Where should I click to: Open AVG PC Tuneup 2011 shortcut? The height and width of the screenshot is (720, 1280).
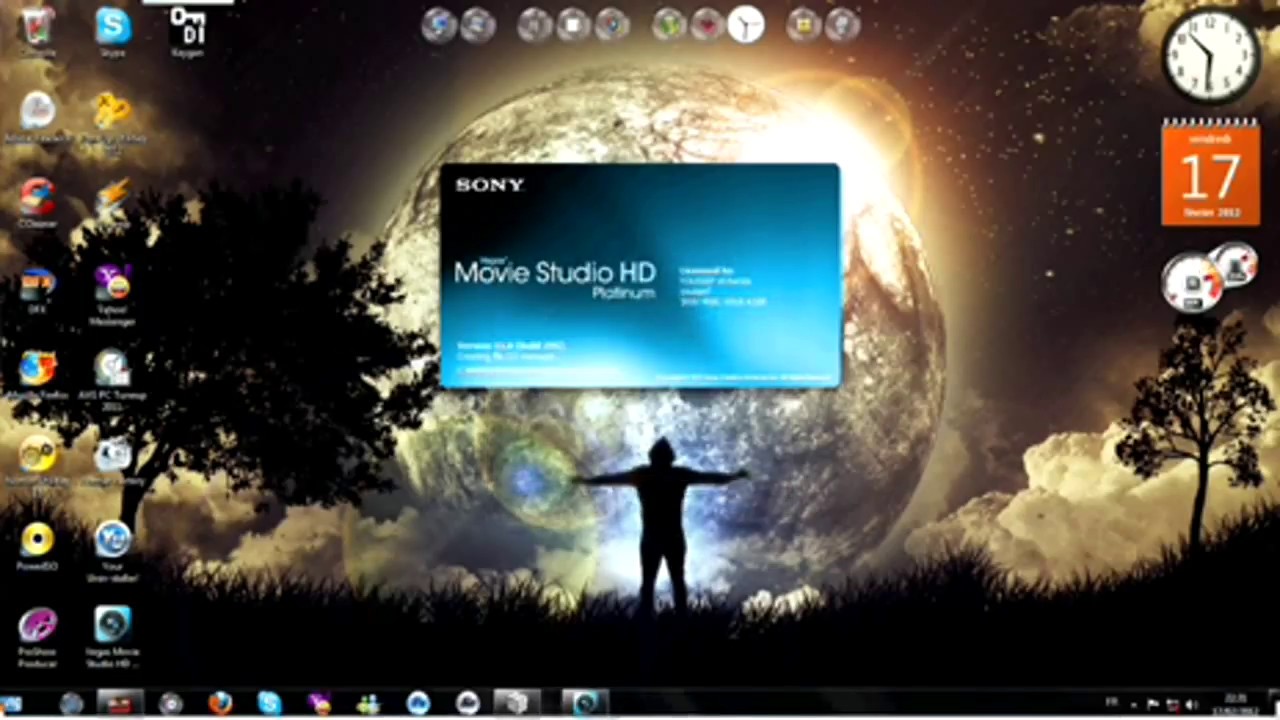pos(112,381)
